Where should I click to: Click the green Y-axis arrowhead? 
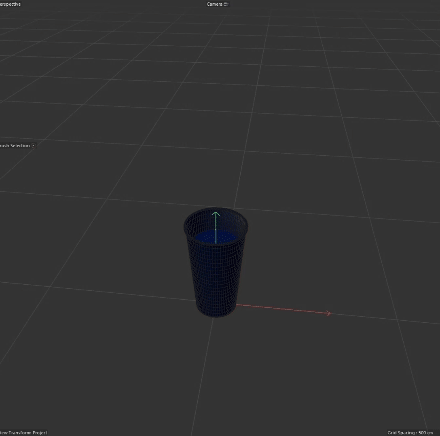[216, 214]
